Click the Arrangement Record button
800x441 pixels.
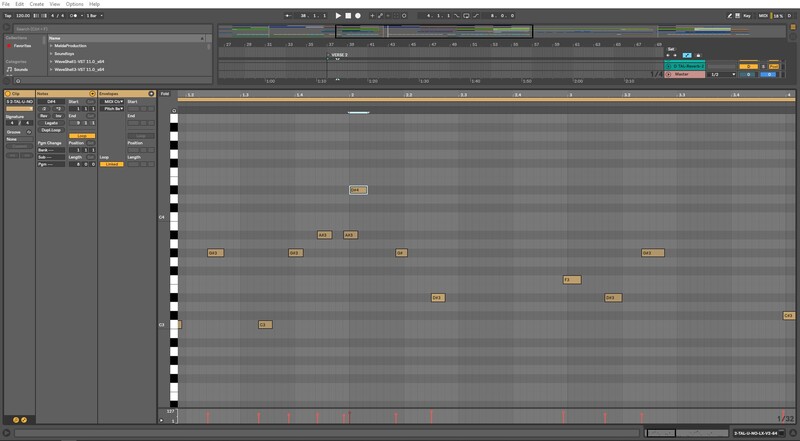point(358,16)
